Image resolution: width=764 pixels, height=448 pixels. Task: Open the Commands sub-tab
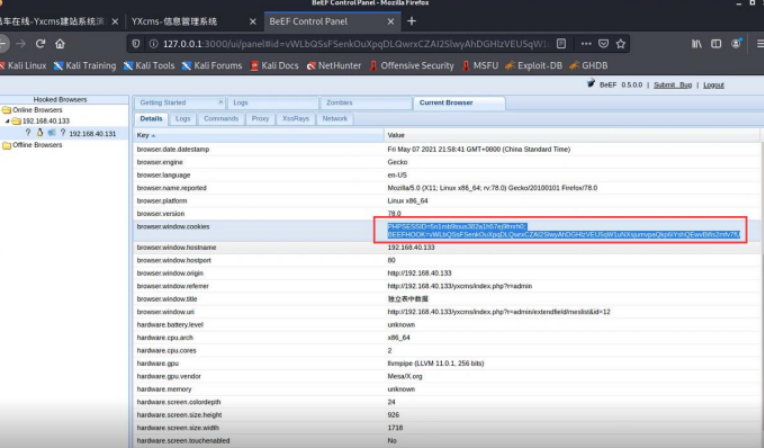pos(221,119)
